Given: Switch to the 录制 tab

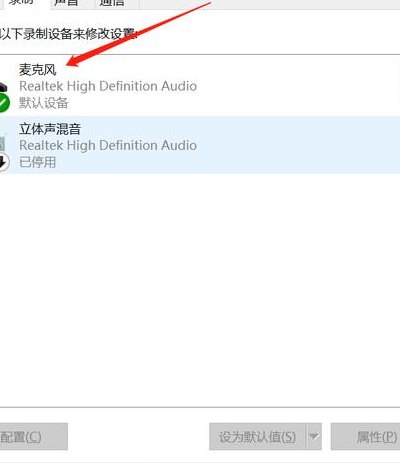Looking at the screenshot, I should [x=22, y=3].
